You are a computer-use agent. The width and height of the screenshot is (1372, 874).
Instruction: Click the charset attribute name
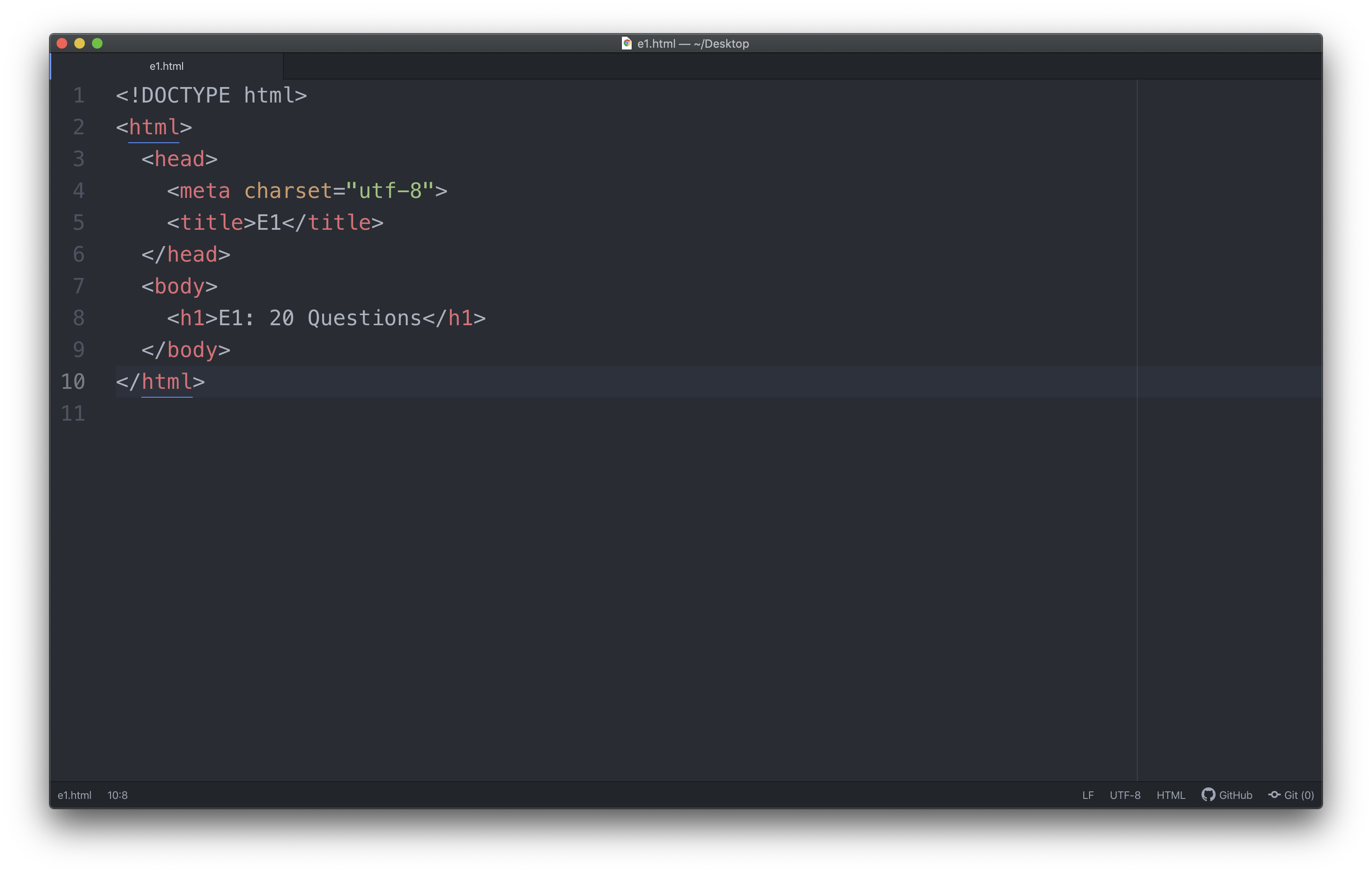coord(288,191)
